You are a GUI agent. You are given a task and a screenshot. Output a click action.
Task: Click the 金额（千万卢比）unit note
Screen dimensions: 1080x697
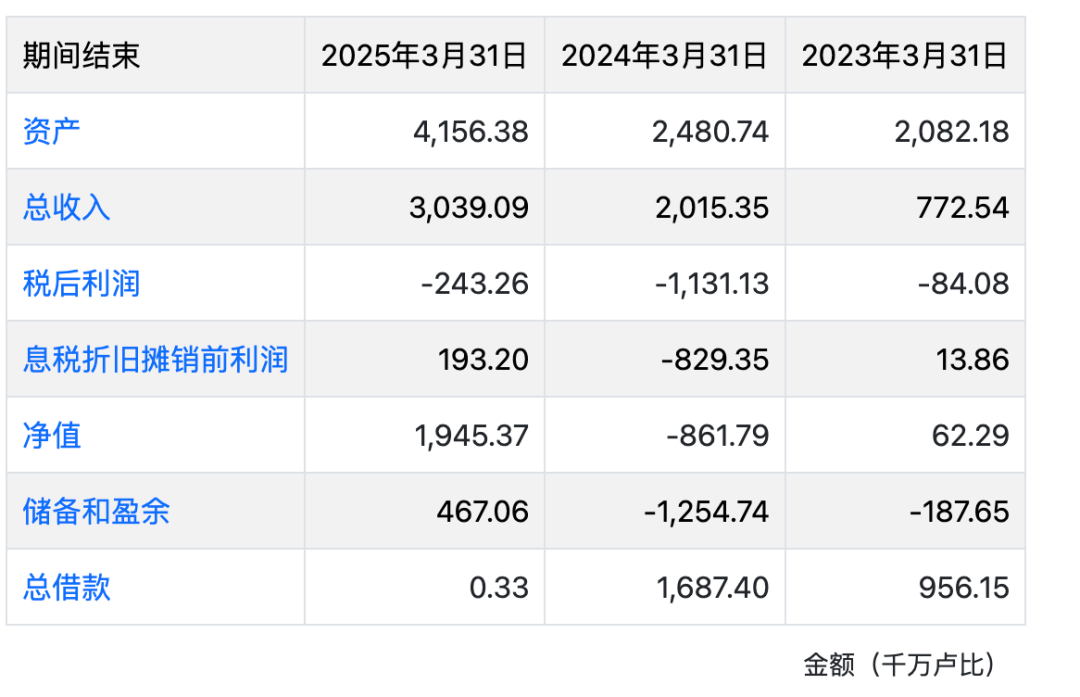pyautogui.click(x=900, y=664)
